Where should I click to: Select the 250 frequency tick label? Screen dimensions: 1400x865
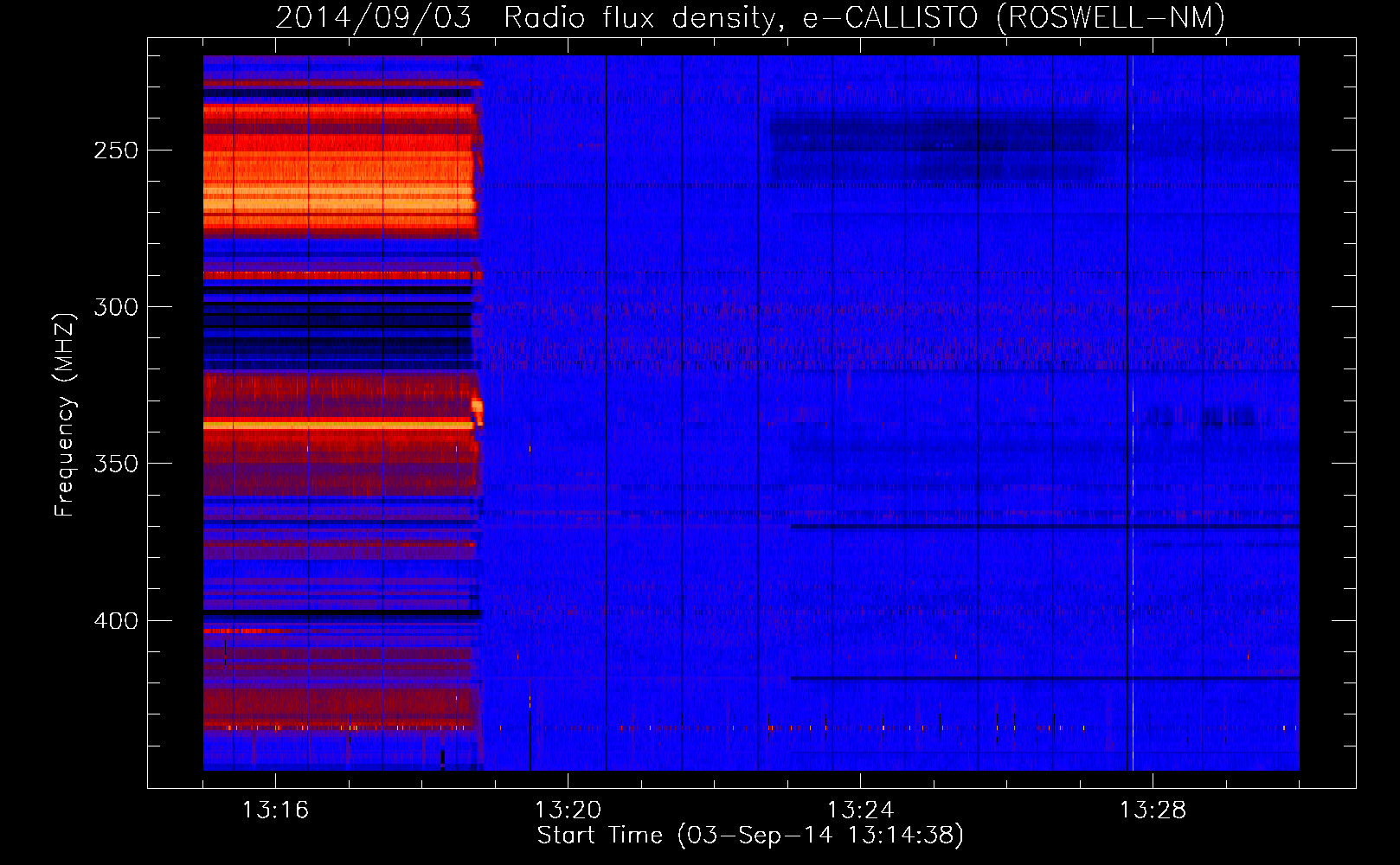116,151
